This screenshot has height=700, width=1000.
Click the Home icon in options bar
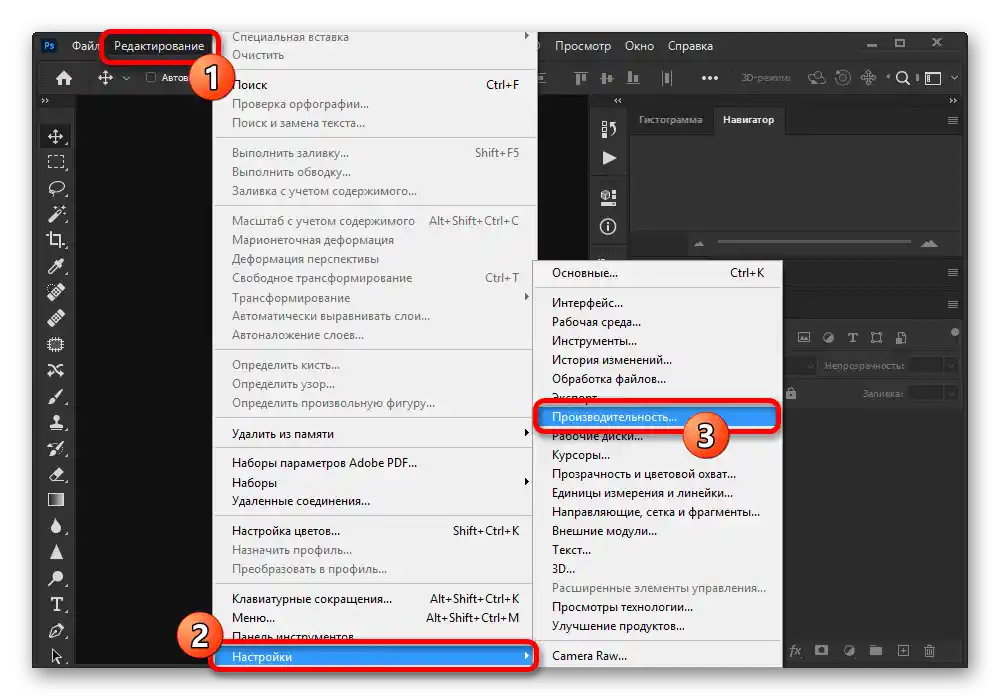click(x=64, y=78)
